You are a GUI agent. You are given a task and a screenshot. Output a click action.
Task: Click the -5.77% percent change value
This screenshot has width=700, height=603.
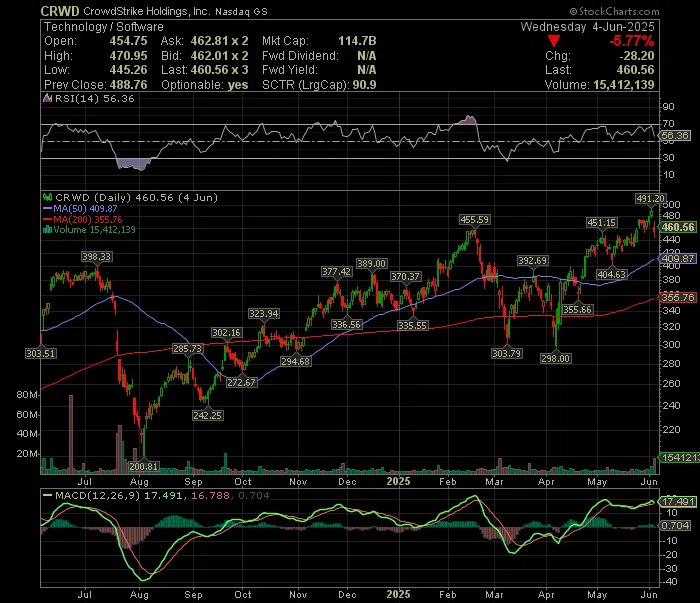coord(632,42)
